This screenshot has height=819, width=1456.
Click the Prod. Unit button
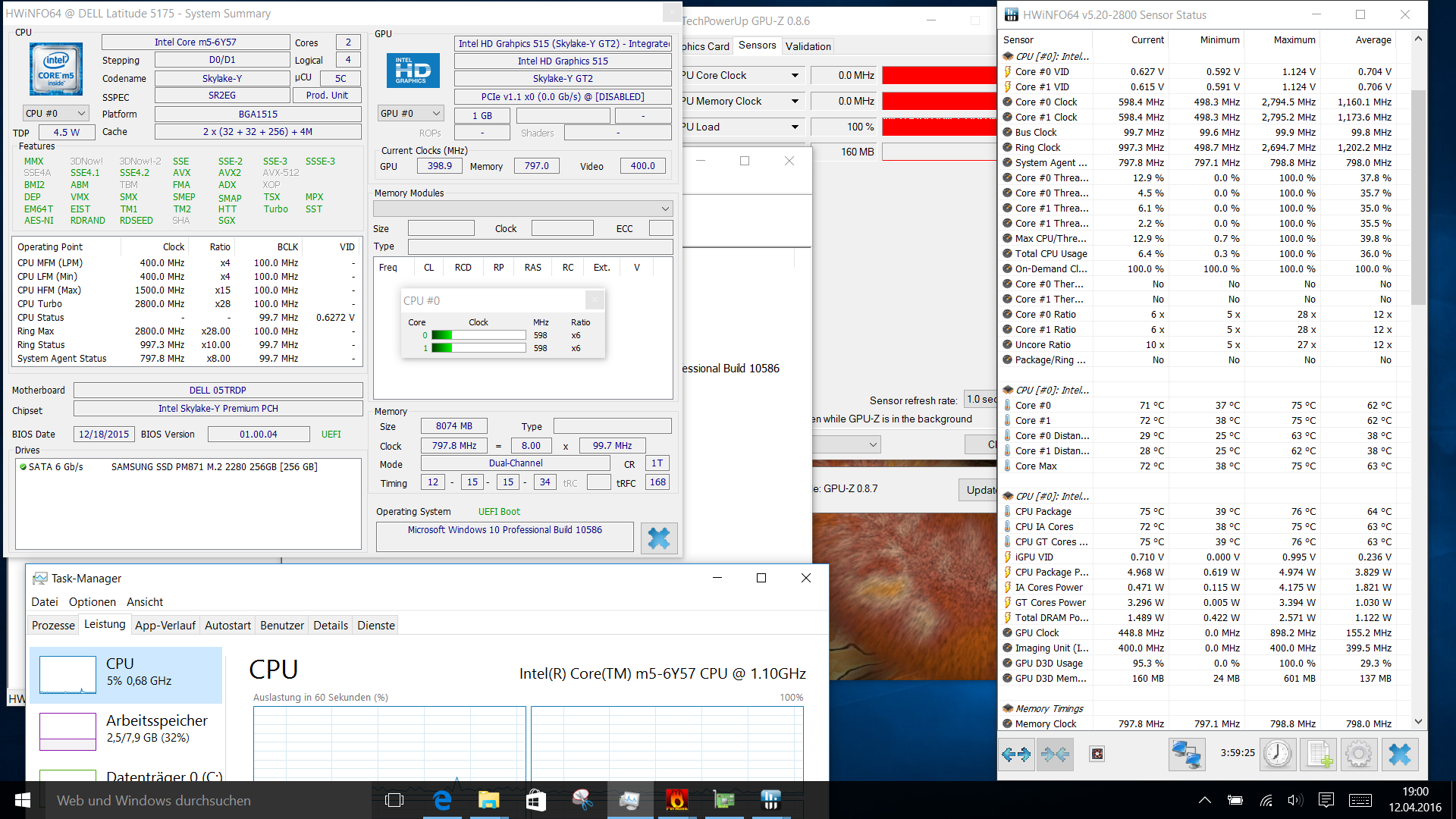[x=327, y=96]
